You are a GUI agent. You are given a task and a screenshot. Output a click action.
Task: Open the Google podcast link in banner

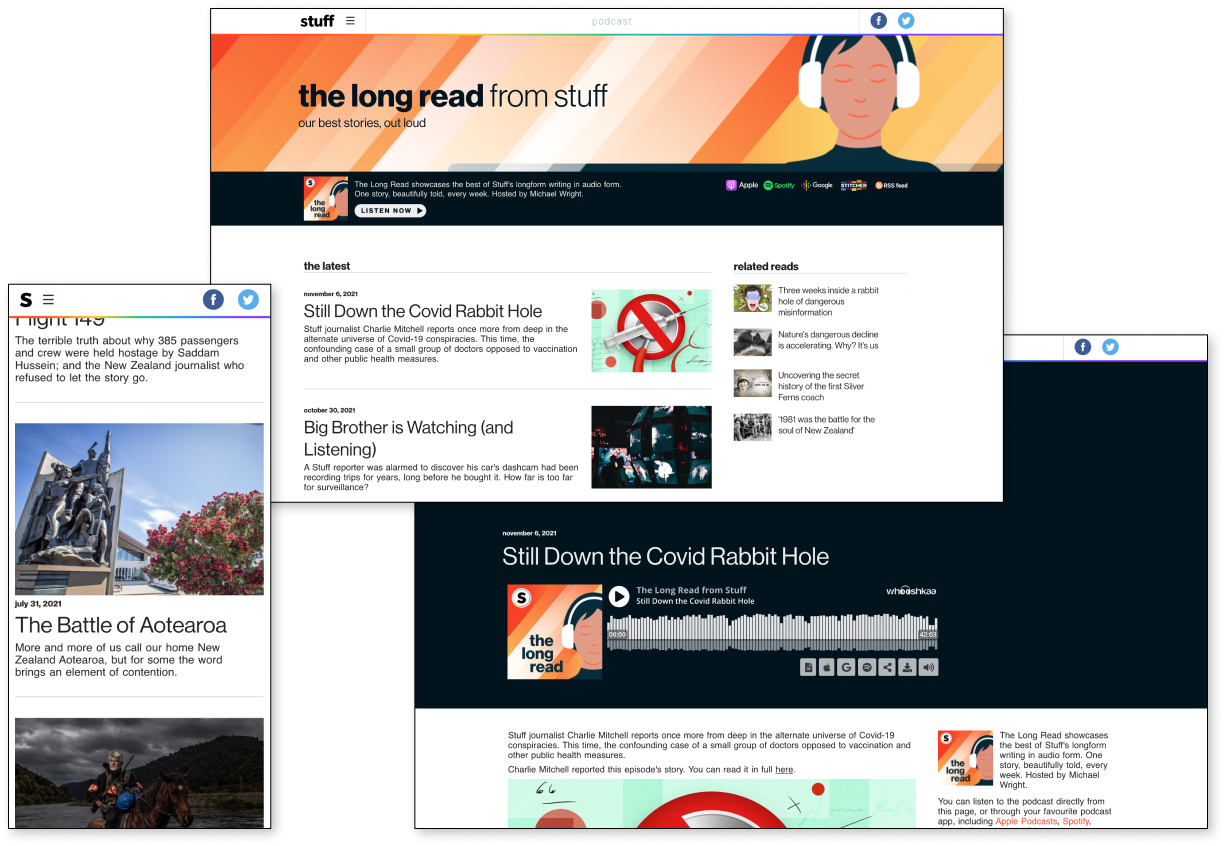[x=817, y=185]
